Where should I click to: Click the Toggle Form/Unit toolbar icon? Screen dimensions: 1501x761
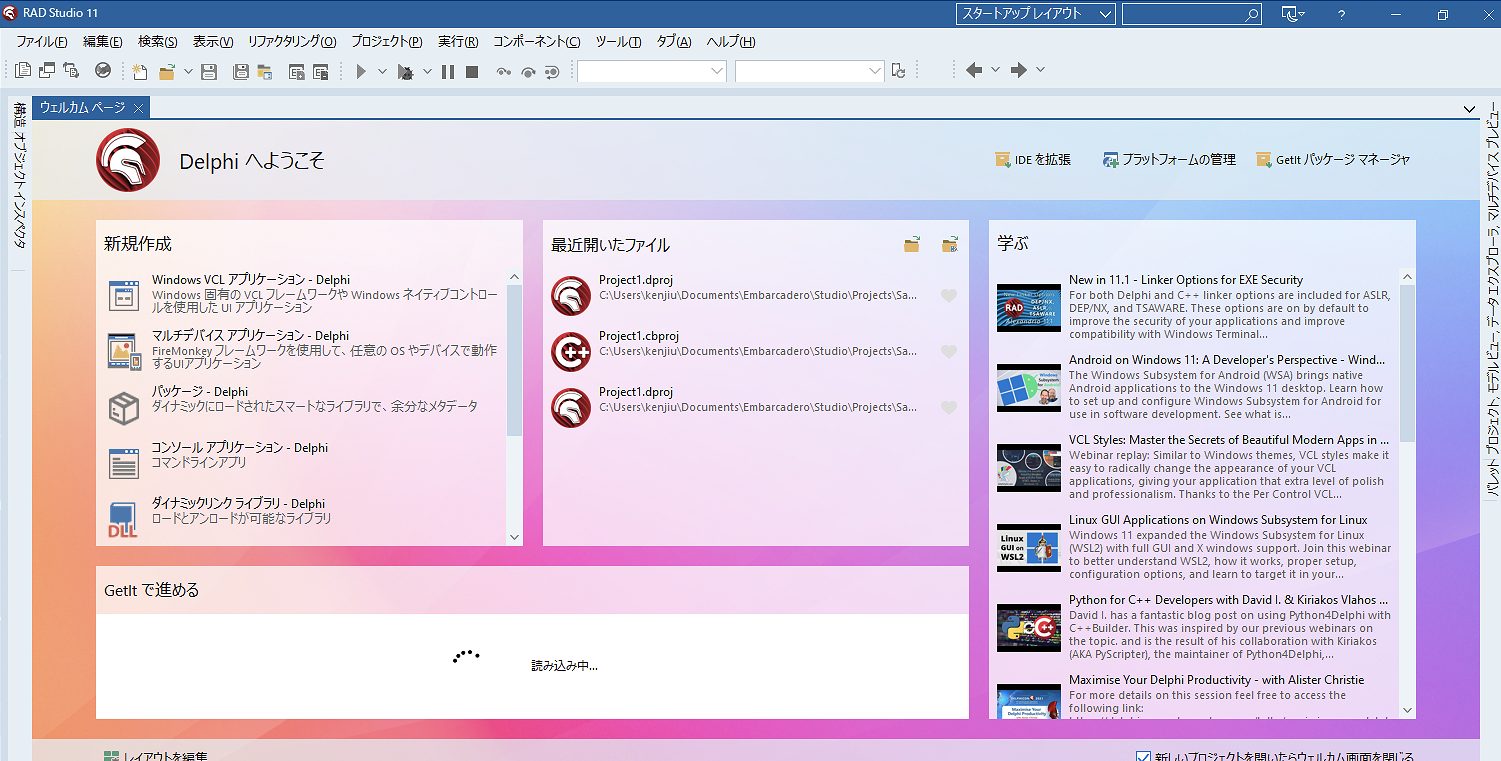pos(71,70)
